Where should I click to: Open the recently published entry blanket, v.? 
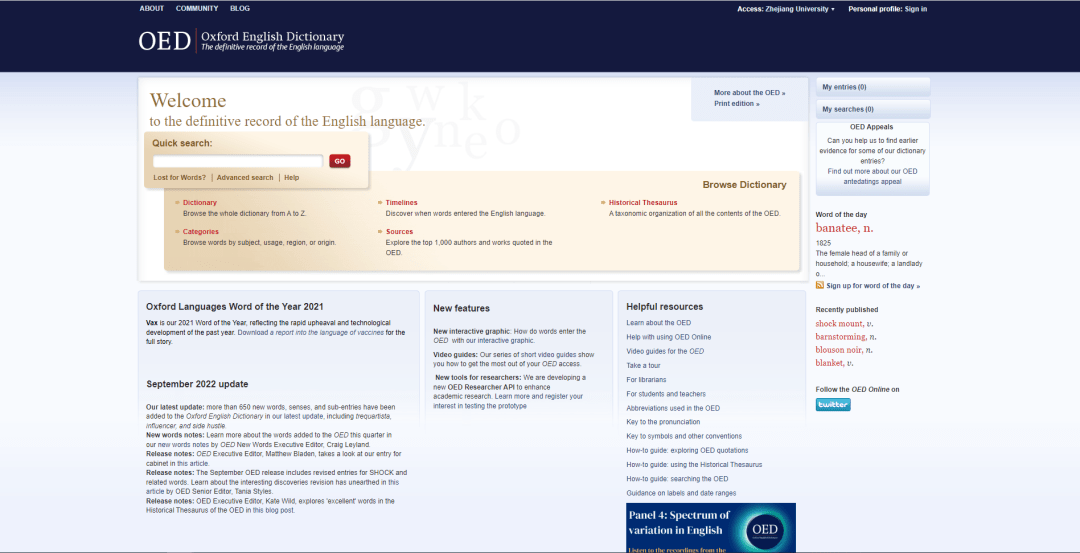click(x=834, y=363)
